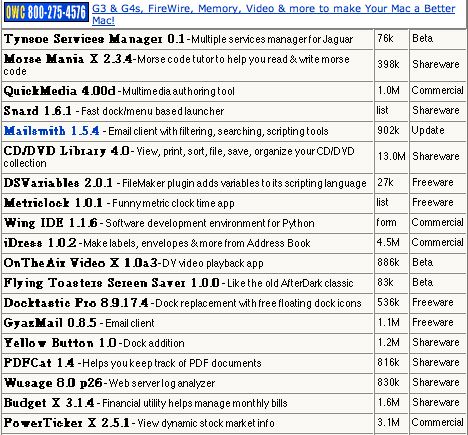Click the 83k size for Flying Toasters

[385, 282]
